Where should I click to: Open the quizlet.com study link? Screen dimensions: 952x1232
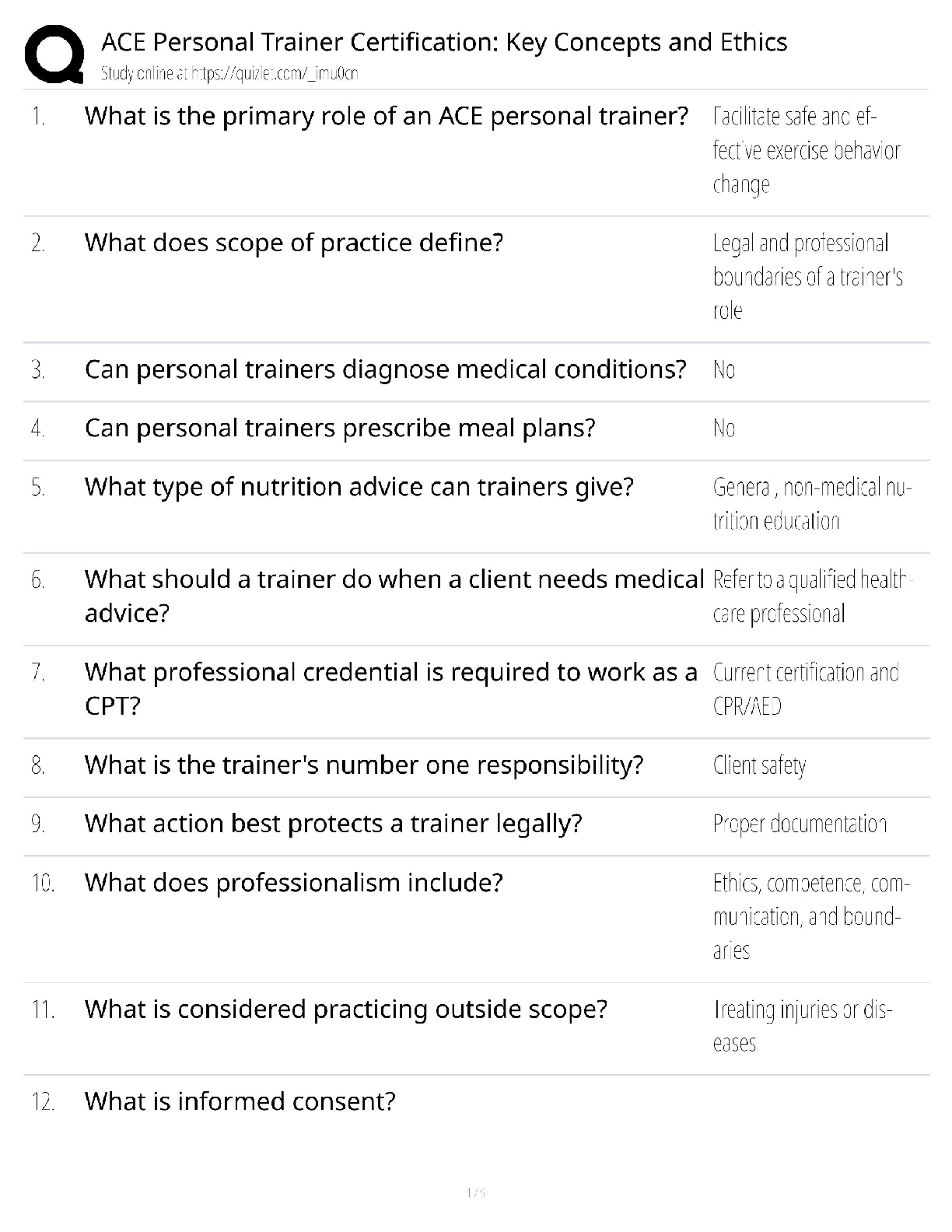click(x=229, y=74)
